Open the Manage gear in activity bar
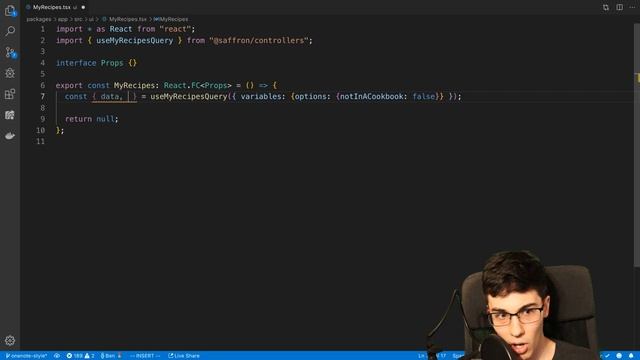Screen dimensions: 640x360 point(10,340)
